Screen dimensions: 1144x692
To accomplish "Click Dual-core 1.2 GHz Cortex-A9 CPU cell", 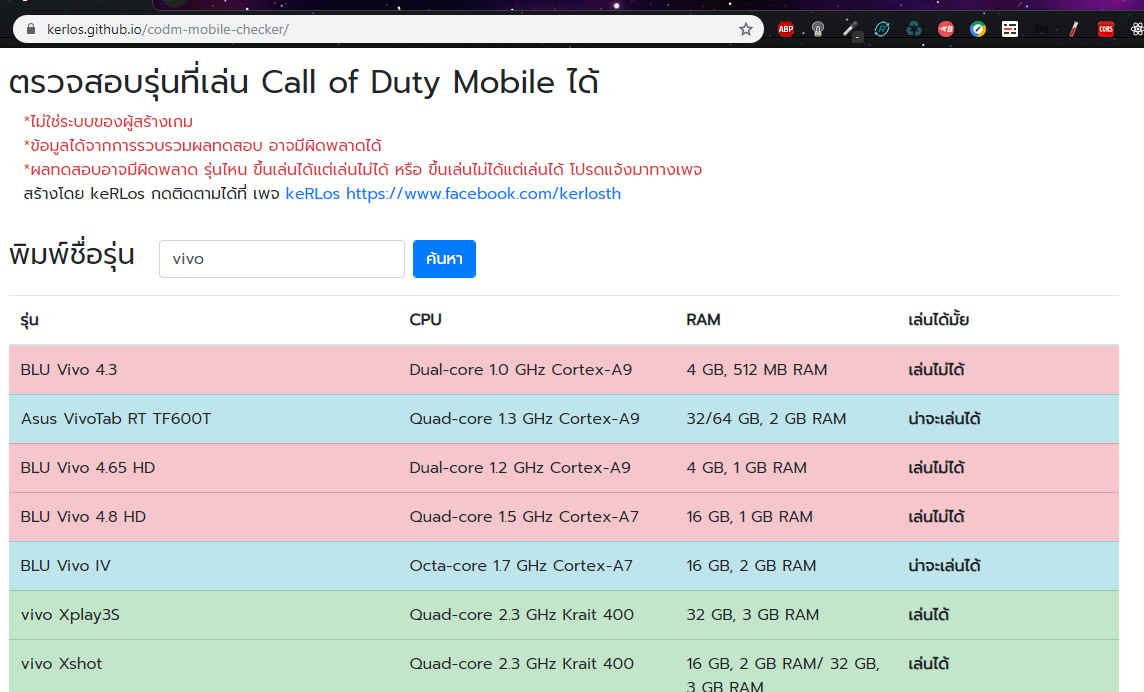I will [520, 467].
